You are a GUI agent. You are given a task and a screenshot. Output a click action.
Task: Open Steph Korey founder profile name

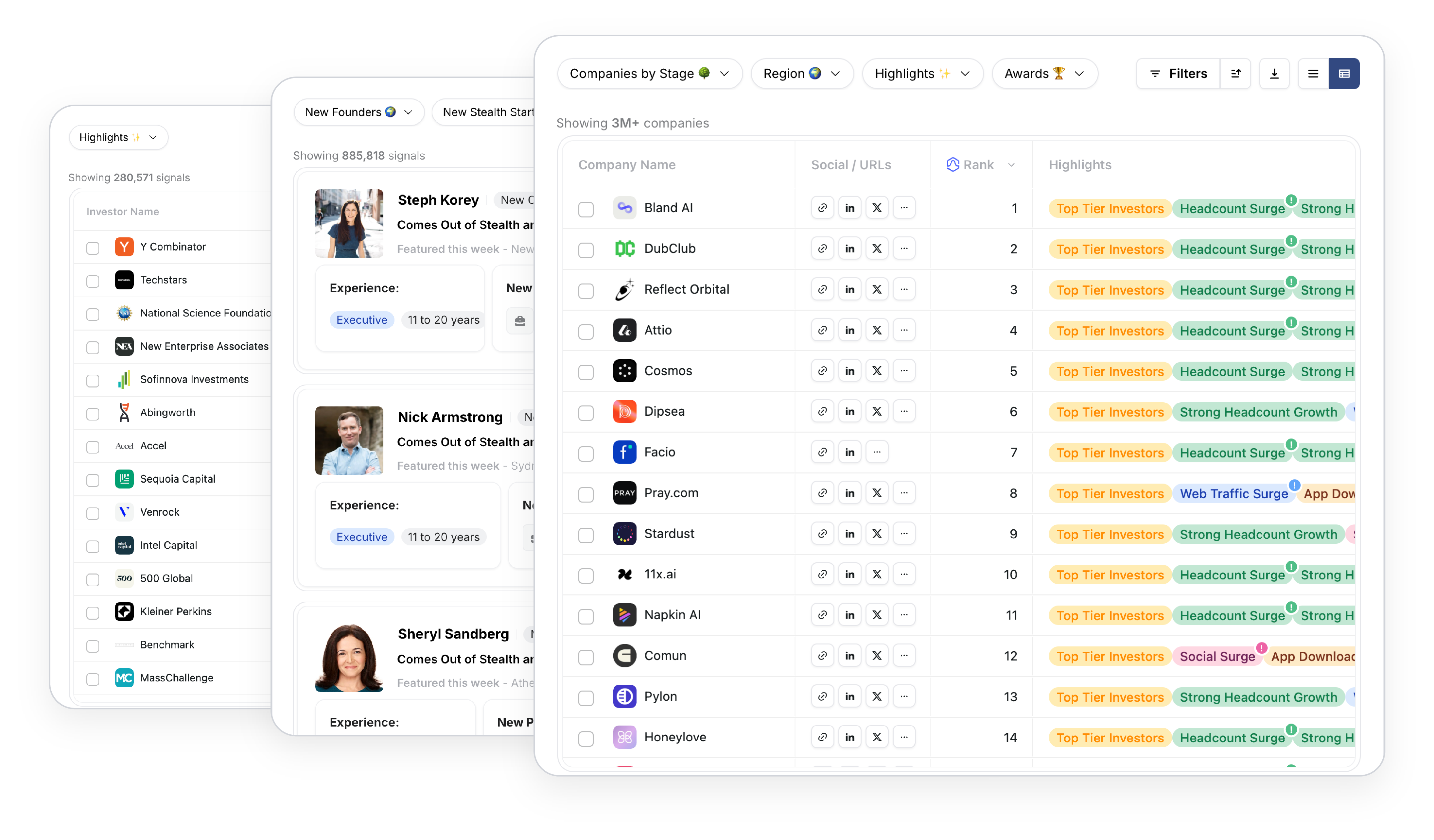tap(438, 200)
